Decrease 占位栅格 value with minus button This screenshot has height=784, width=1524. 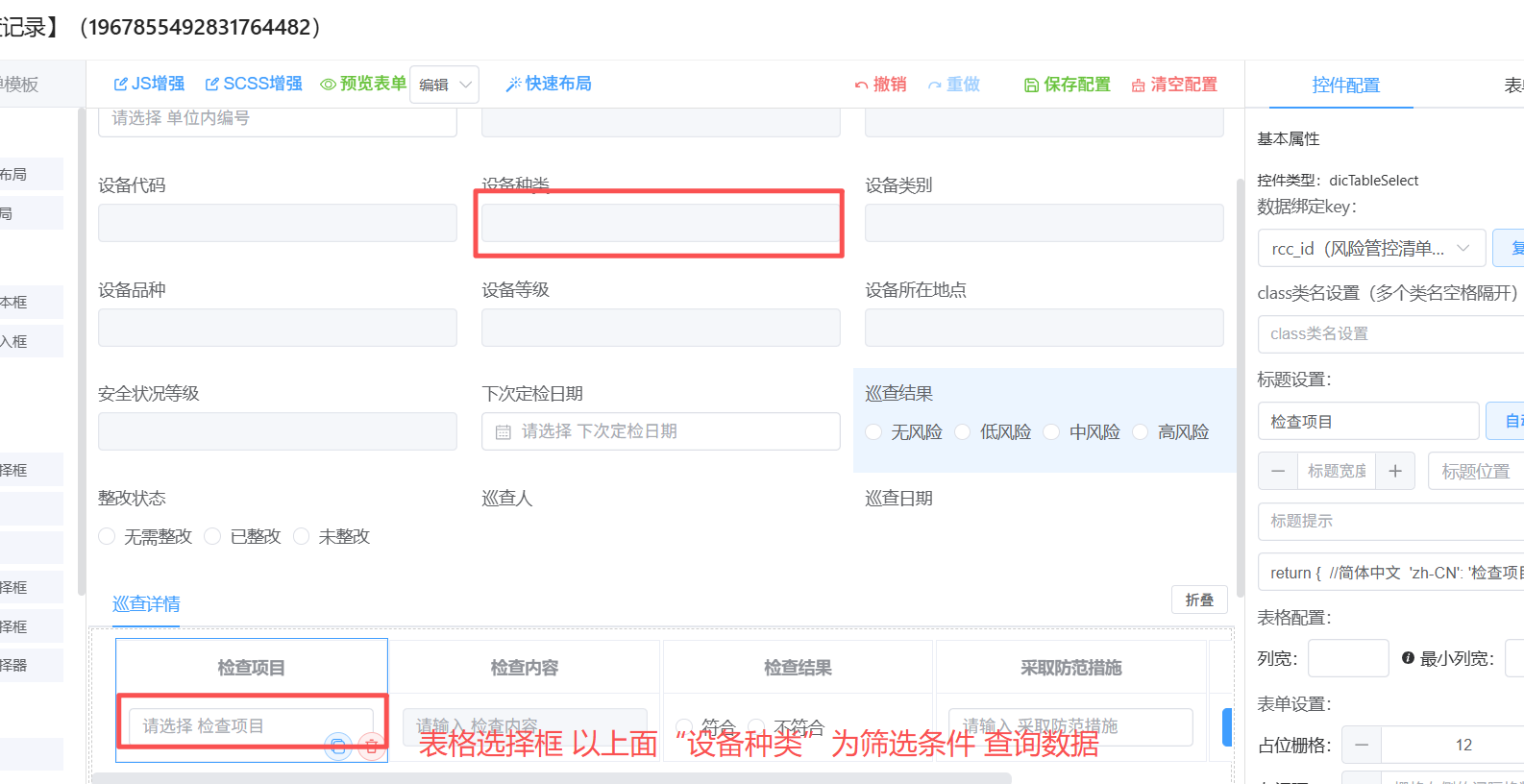1362,745
